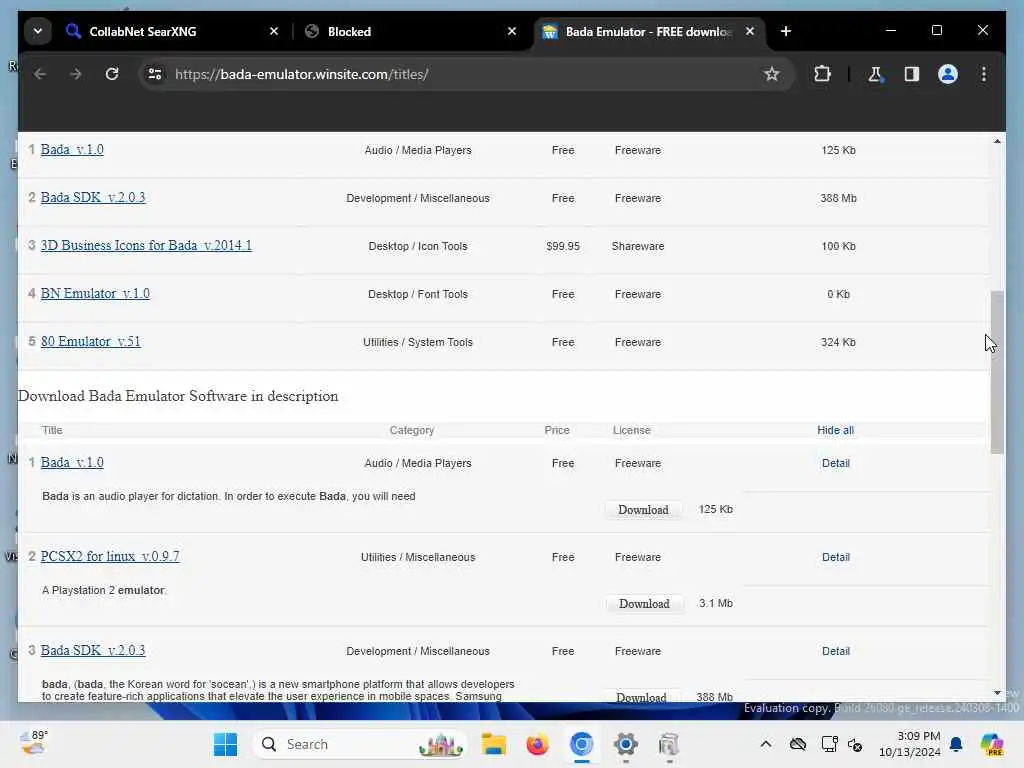Image resolution: width=1024 pixels, height=768 pixels.
Task: Show hidden tray icons chevron
Action: [x=766, y=744]
